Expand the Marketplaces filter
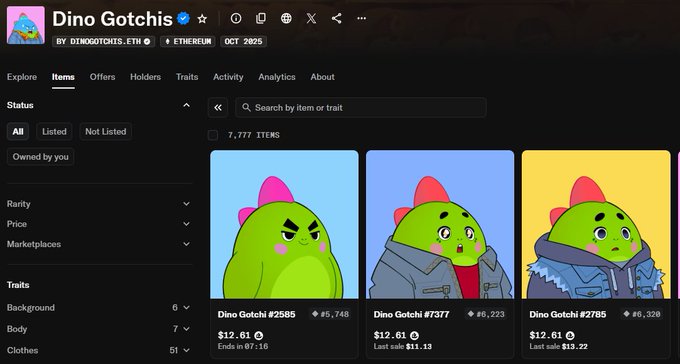This screenshot has width=680, height=364. coord(99,244)
